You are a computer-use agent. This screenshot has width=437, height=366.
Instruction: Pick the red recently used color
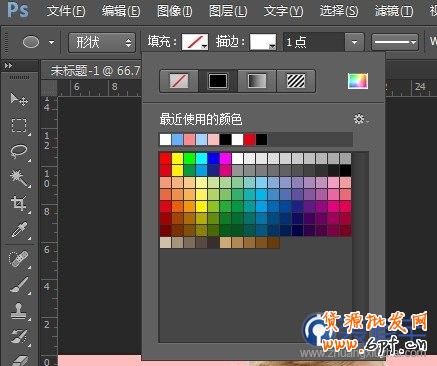pos(249,139)
